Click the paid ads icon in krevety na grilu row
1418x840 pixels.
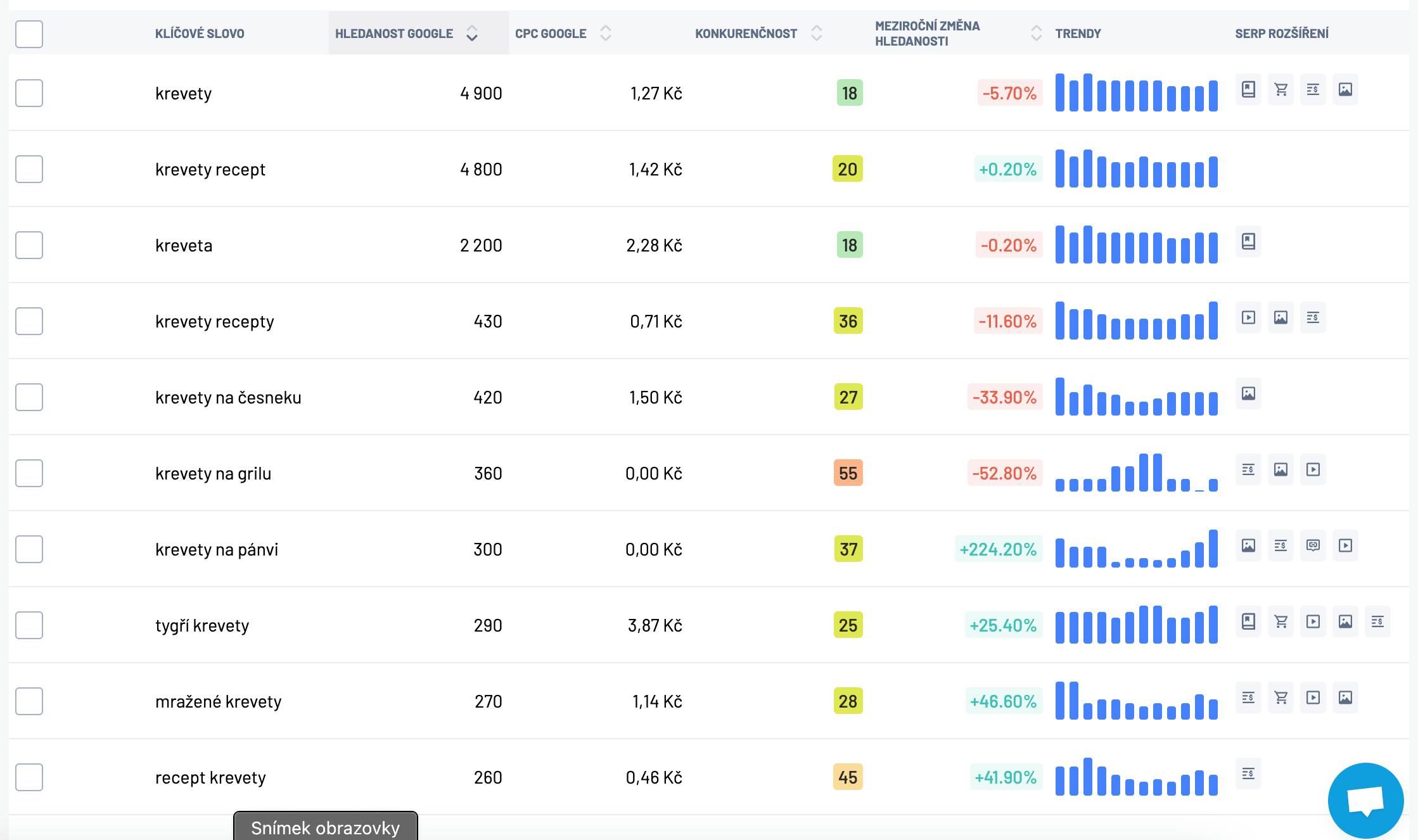pyautogui.click(x=1248, y=469)
